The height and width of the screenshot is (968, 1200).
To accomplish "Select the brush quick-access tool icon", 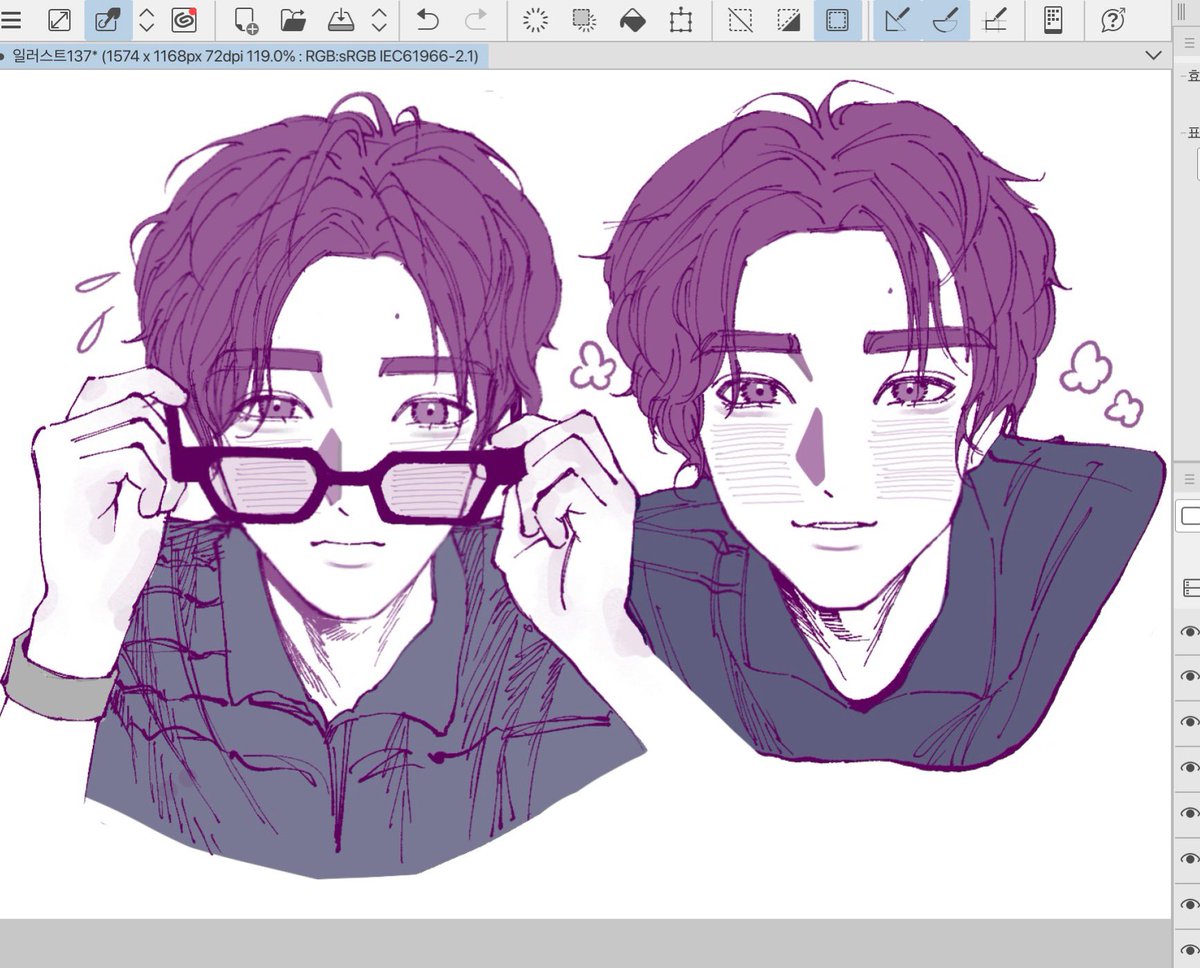I will [x=108, y=19].
